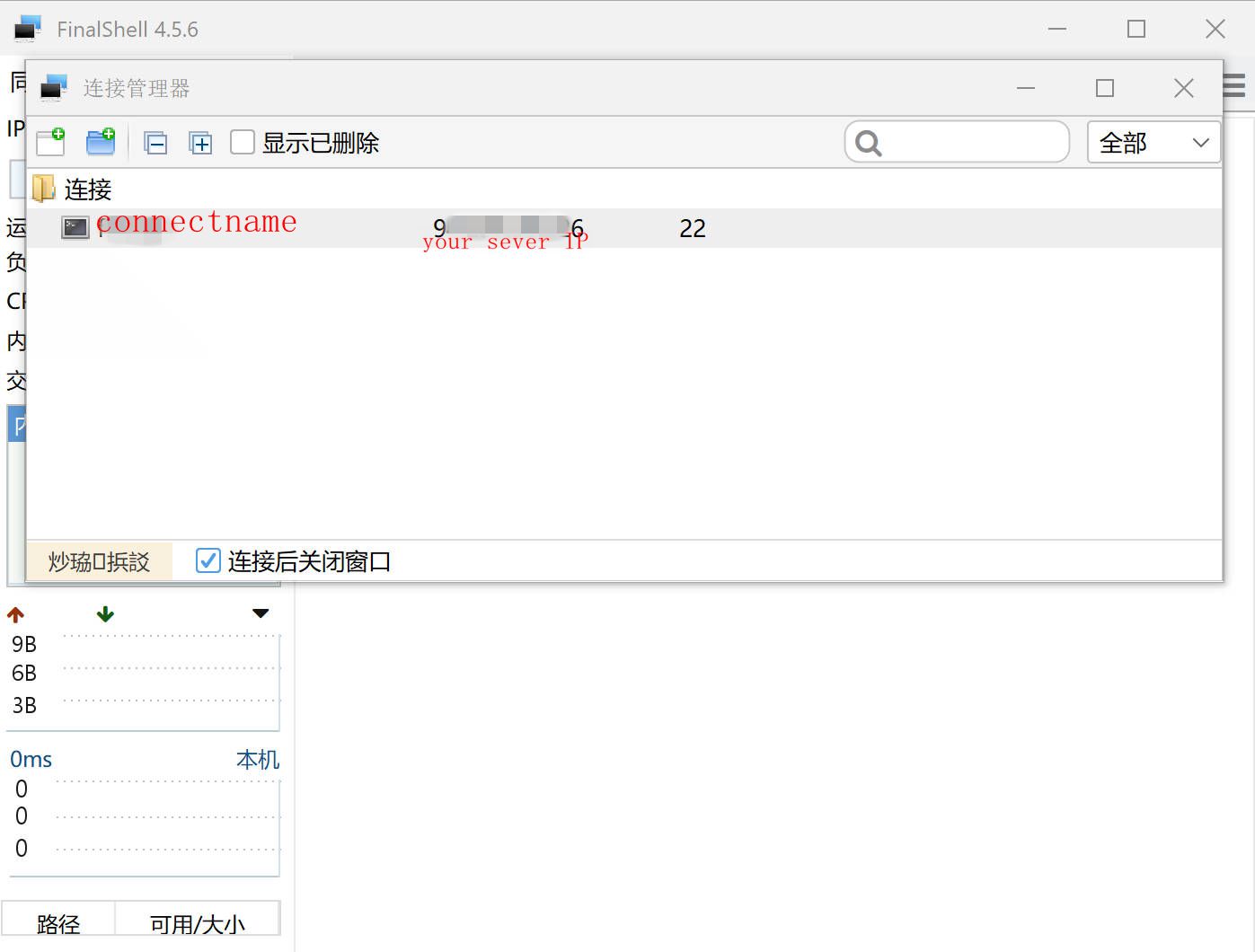Close the 连接管理器 window
This screenshot has height=952, width=1255.
pos(1184,88)
